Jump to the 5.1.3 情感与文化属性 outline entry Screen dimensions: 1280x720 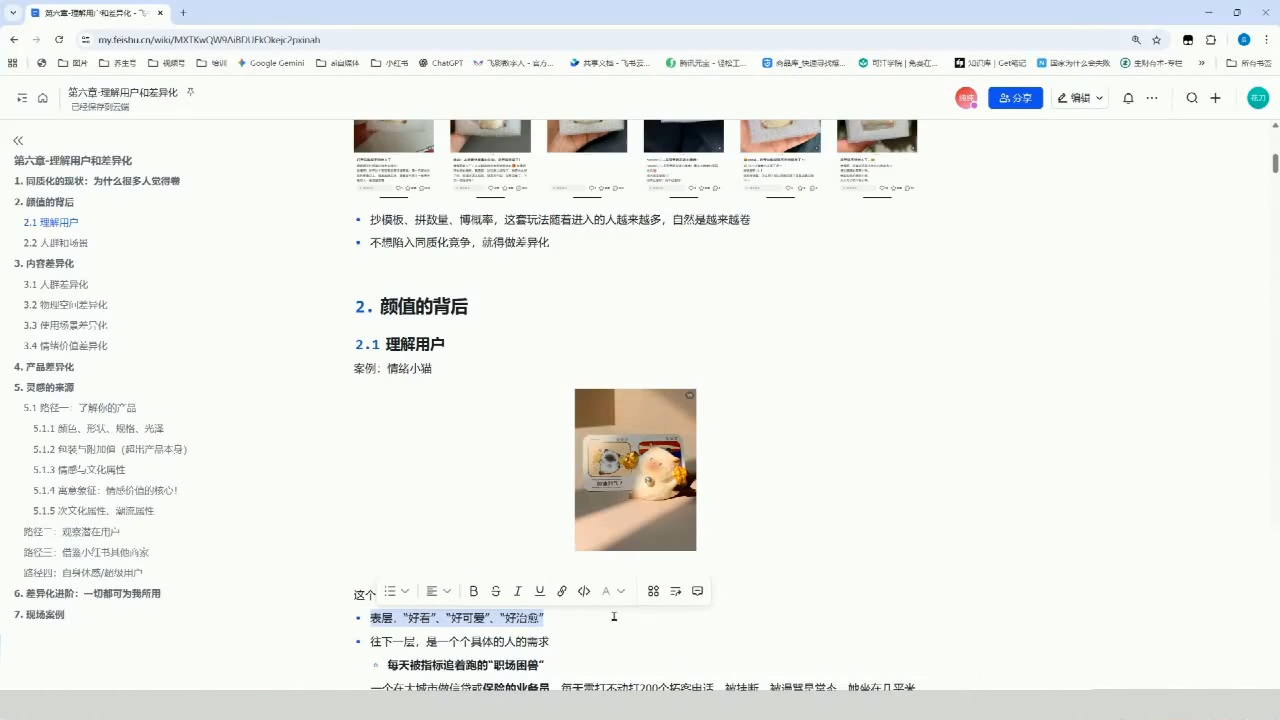tap(79, 469)
